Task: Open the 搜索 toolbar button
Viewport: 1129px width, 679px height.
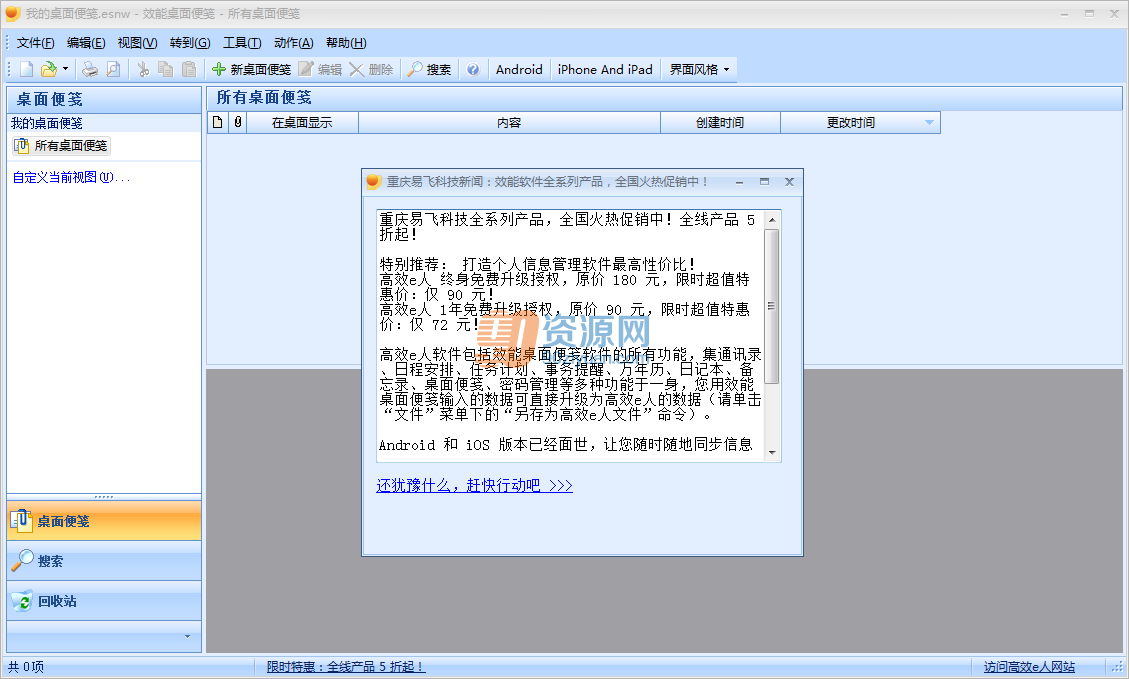Action: click(x=429, y=69)
